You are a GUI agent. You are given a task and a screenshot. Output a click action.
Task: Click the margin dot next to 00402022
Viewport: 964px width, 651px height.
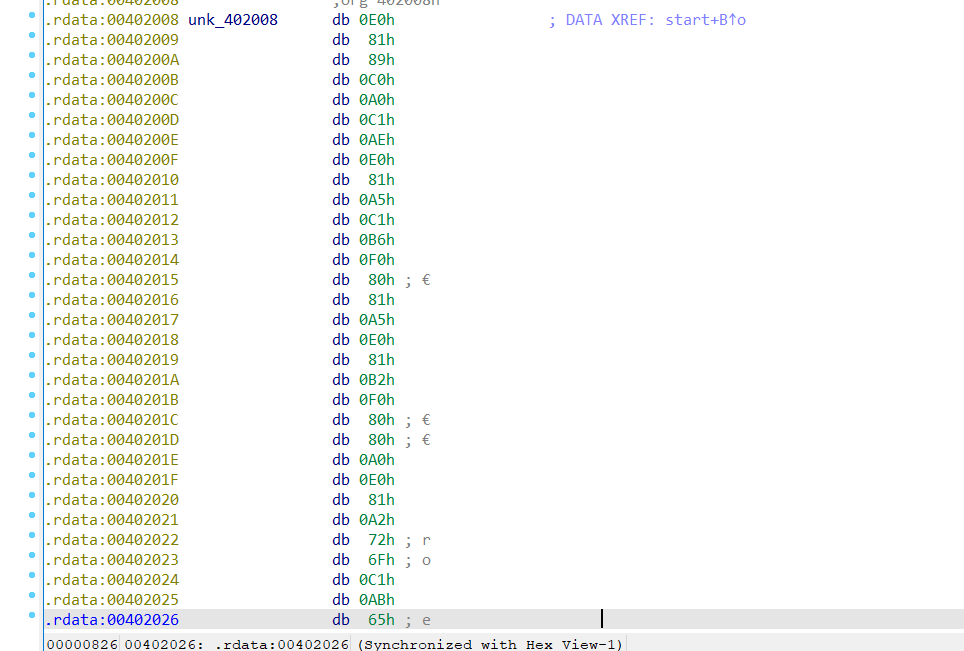click(x=32, y=537)
